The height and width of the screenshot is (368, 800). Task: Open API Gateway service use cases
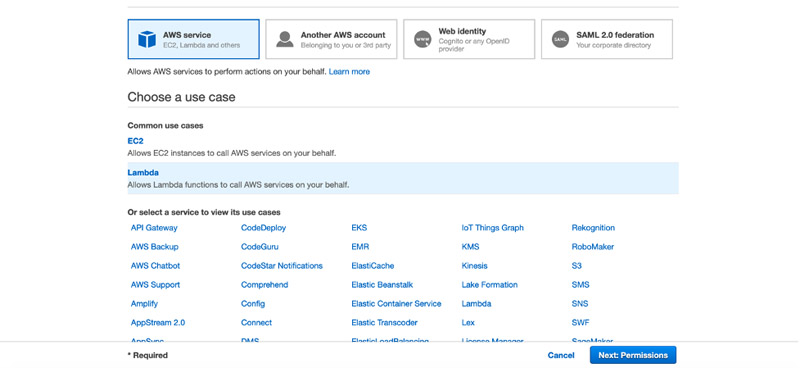[x=154, y=228]
